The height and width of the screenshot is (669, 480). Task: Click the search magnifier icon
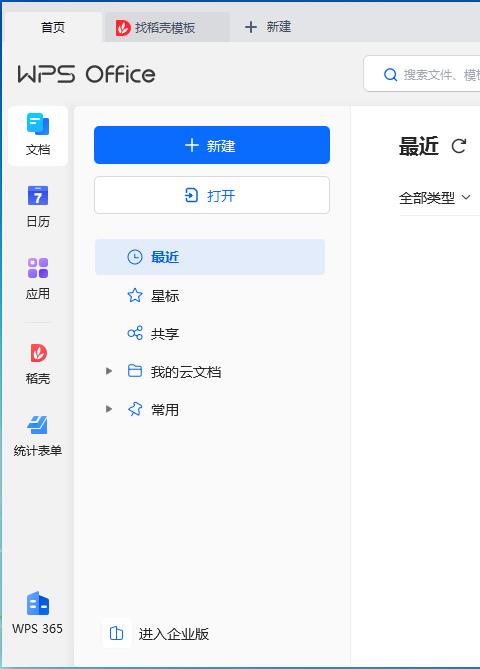(390, 75)
